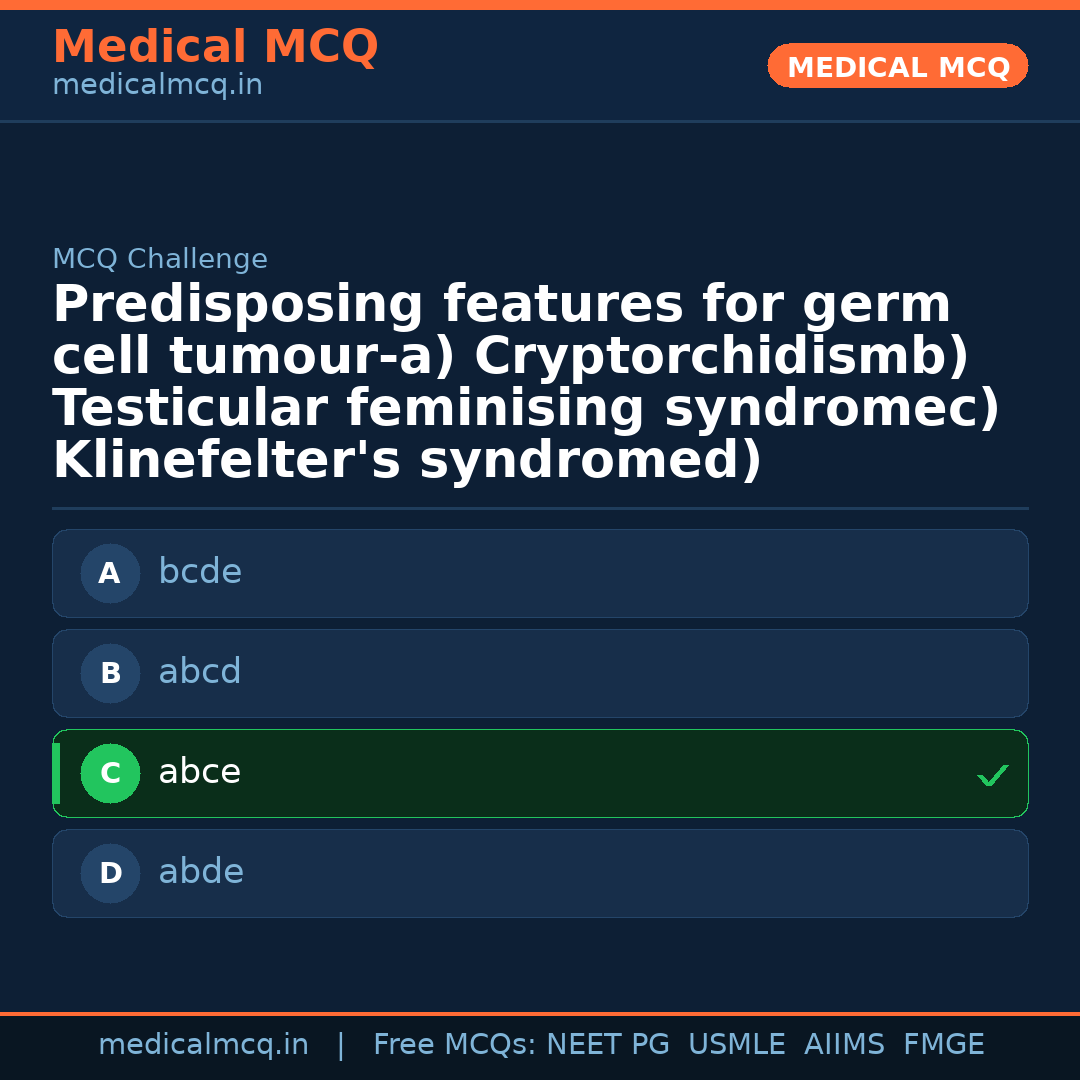Viewport: 1080px width, 1080px height.
Task: Open the Medical MCQ header title
Action: pos(215,47)
